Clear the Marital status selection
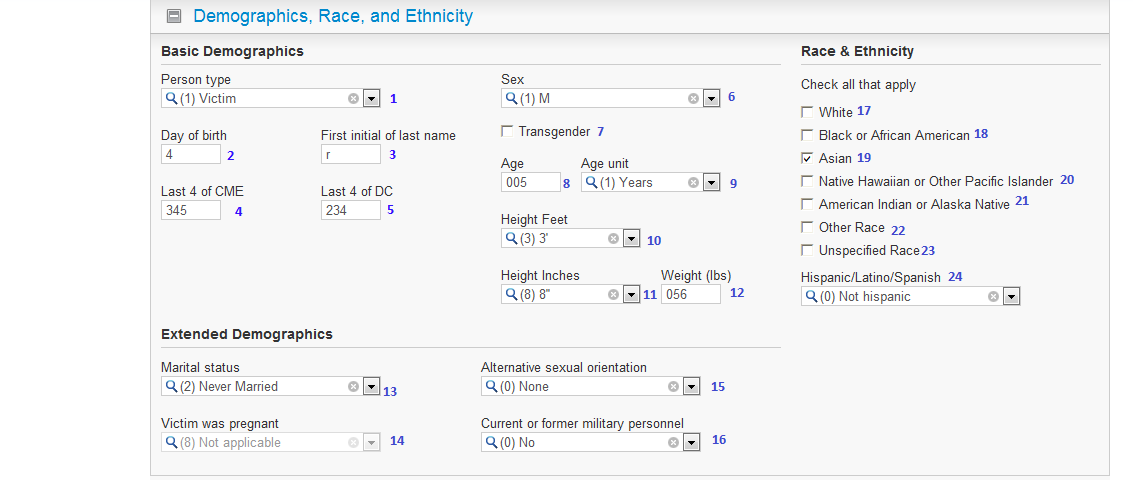This screenshot has height=480, width=1133. [353, 387]
